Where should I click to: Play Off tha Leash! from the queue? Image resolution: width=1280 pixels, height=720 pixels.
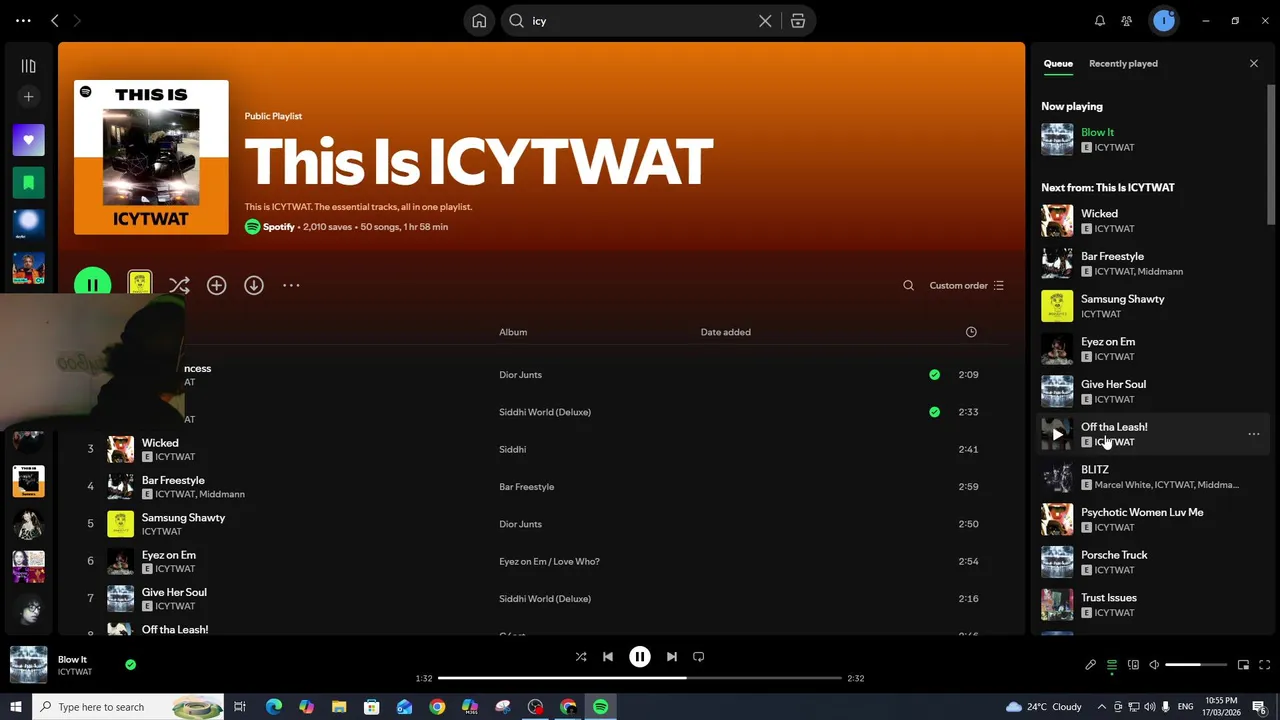[1057, 435]
